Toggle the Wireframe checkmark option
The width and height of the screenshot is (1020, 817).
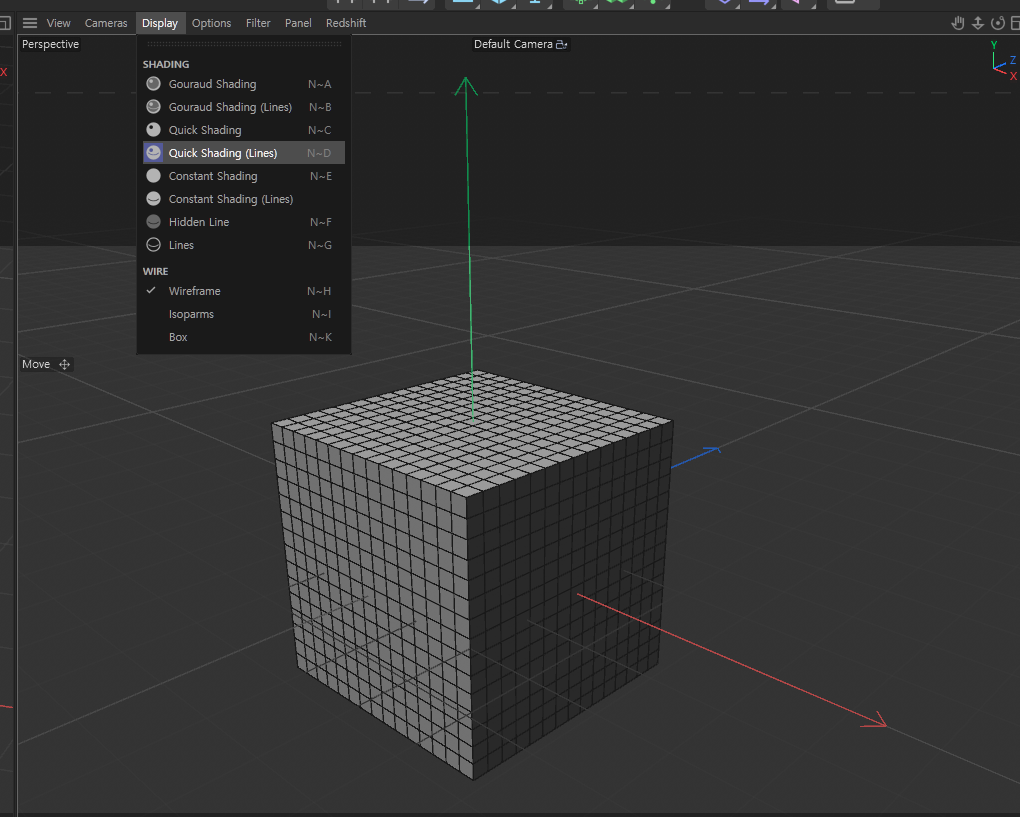pyautogui.click(x=194, y=291)
